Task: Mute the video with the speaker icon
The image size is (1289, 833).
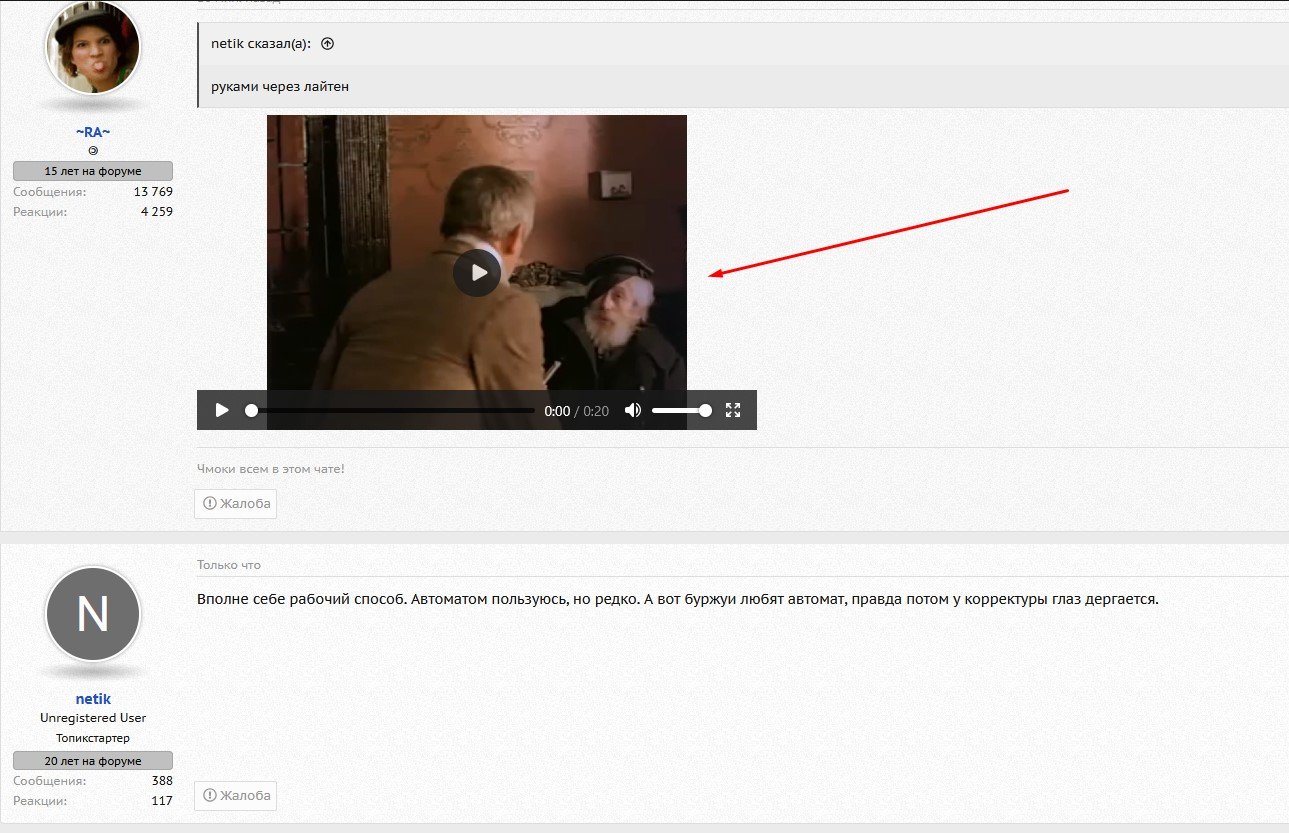Action: point(633,410)
